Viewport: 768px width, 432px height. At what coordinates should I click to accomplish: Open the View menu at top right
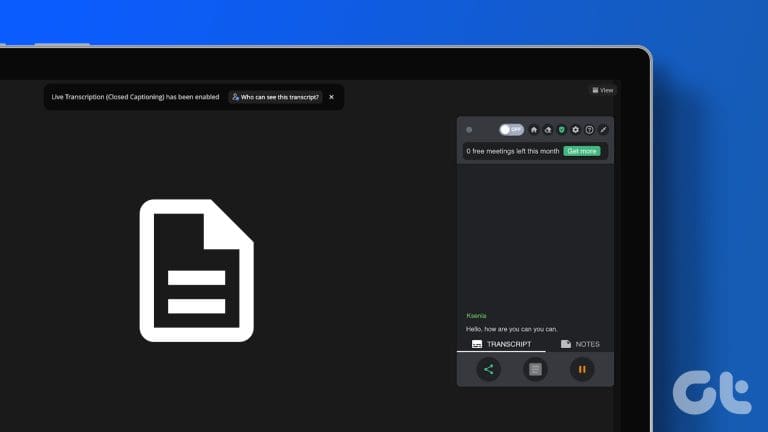[603, 90]
